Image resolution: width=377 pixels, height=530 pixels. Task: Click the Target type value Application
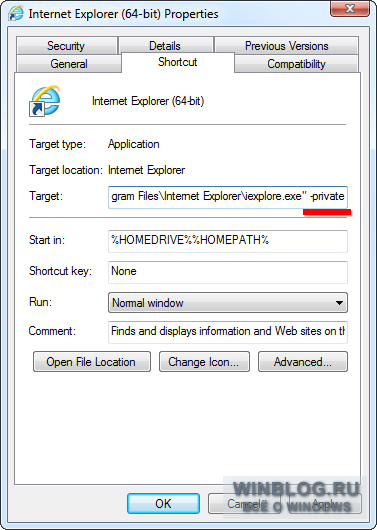tap(134, 144)
